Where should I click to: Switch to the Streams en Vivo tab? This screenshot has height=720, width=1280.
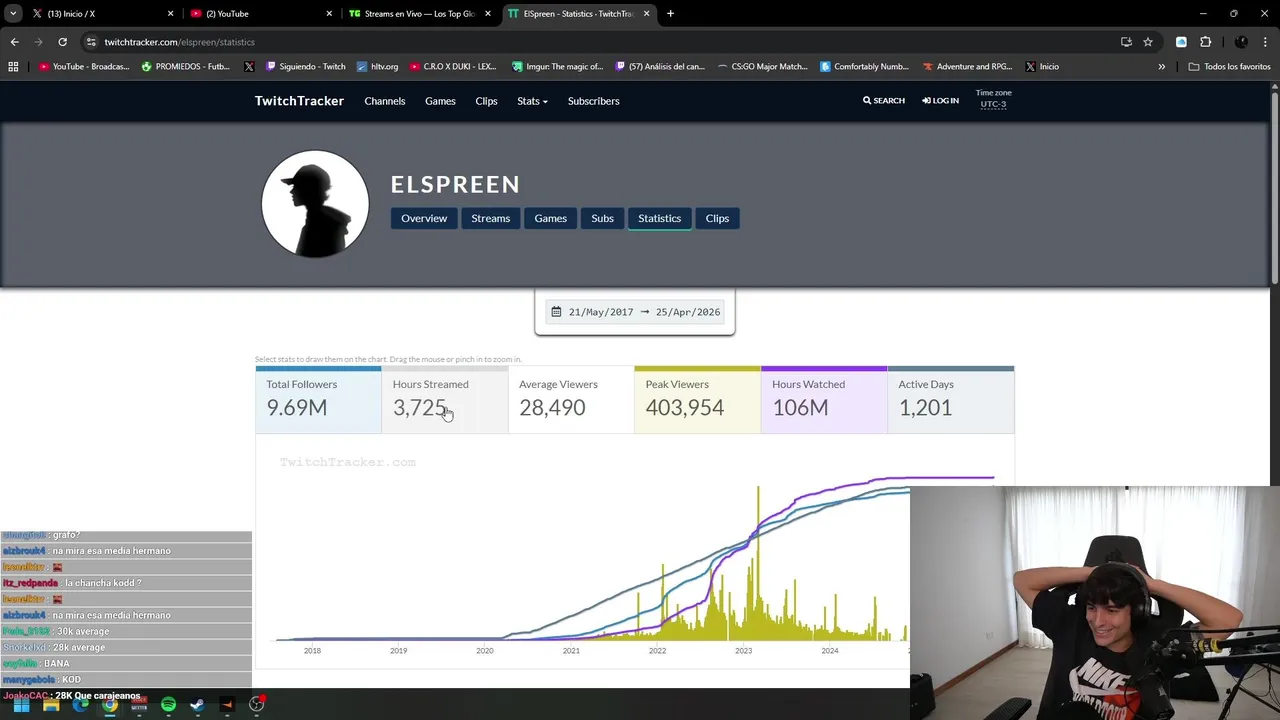420,14
